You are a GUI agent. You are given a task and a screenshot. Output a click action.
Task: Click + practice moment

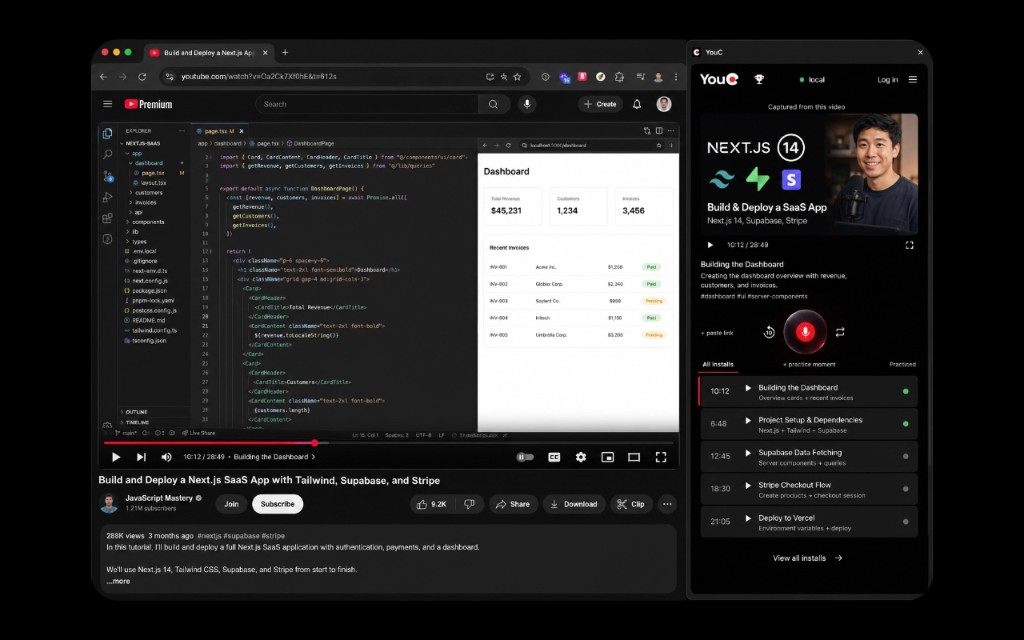[809, 364]
